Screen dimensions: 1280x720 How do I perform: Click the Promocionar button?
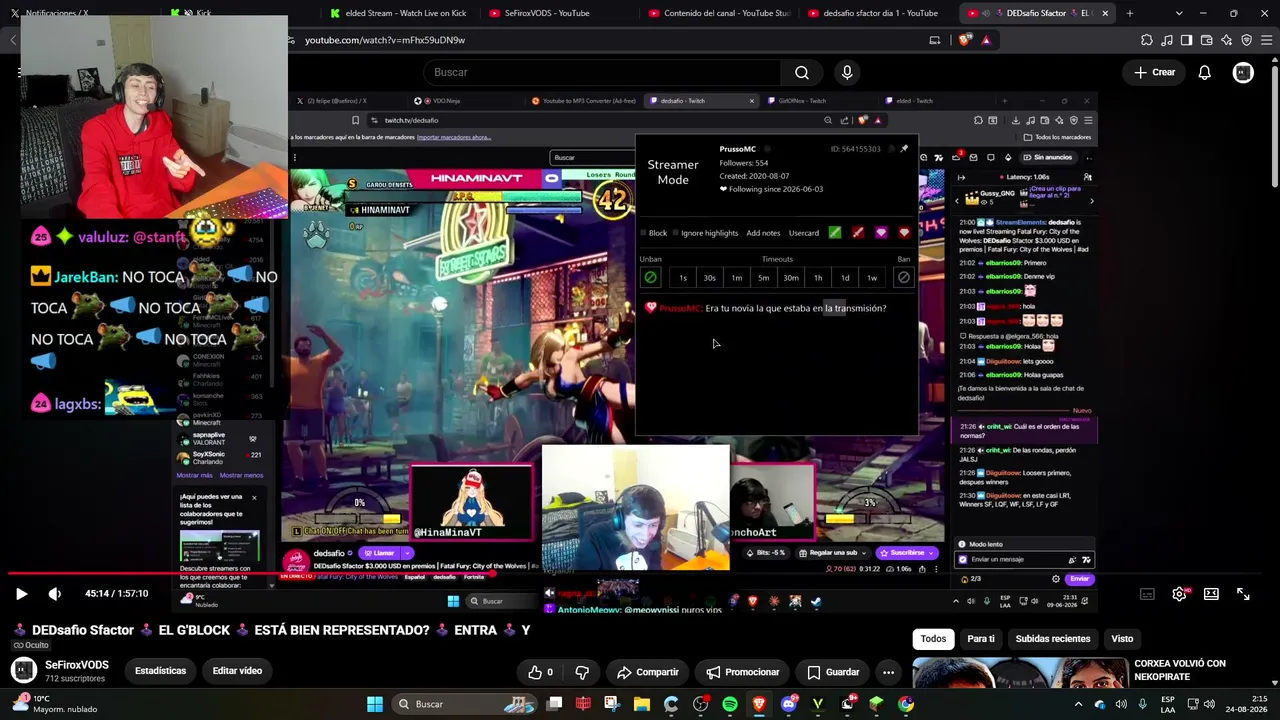coord(742,672)
